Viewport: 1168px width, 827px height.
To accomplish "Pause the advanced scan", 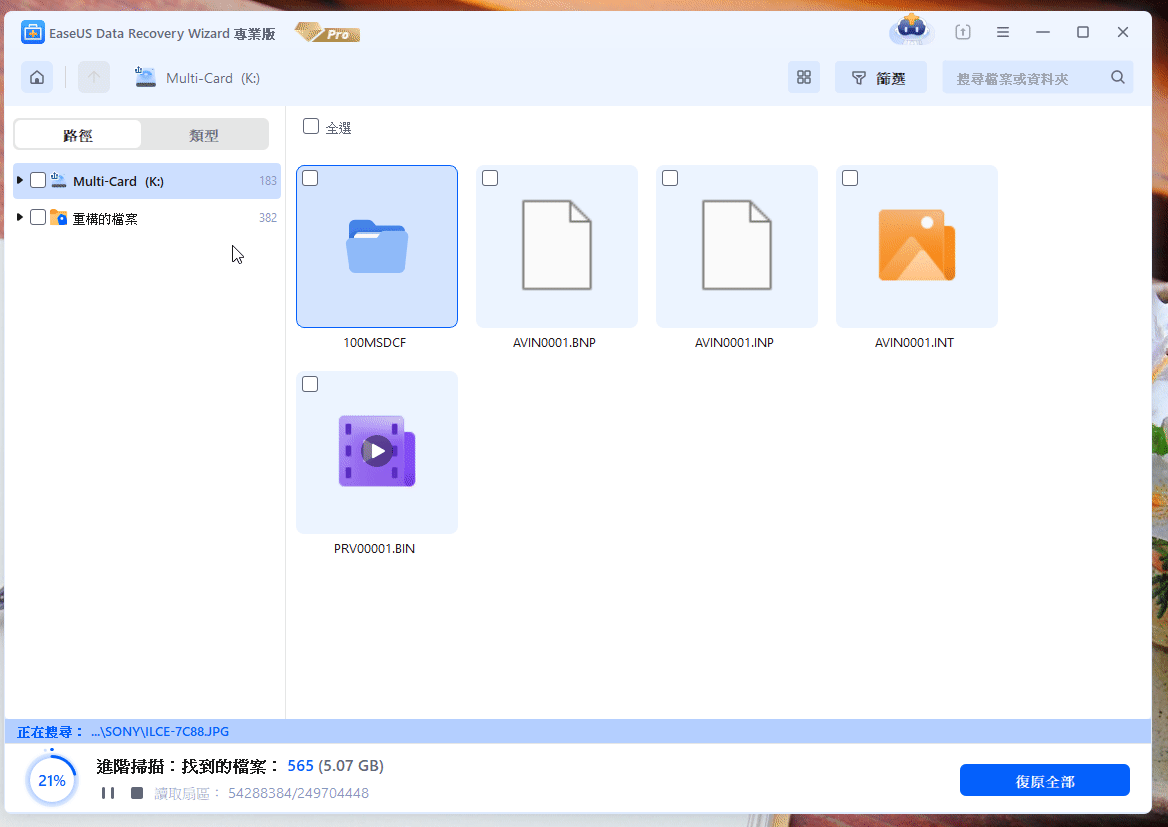I will pyautogui.click(x=108, y=793).
